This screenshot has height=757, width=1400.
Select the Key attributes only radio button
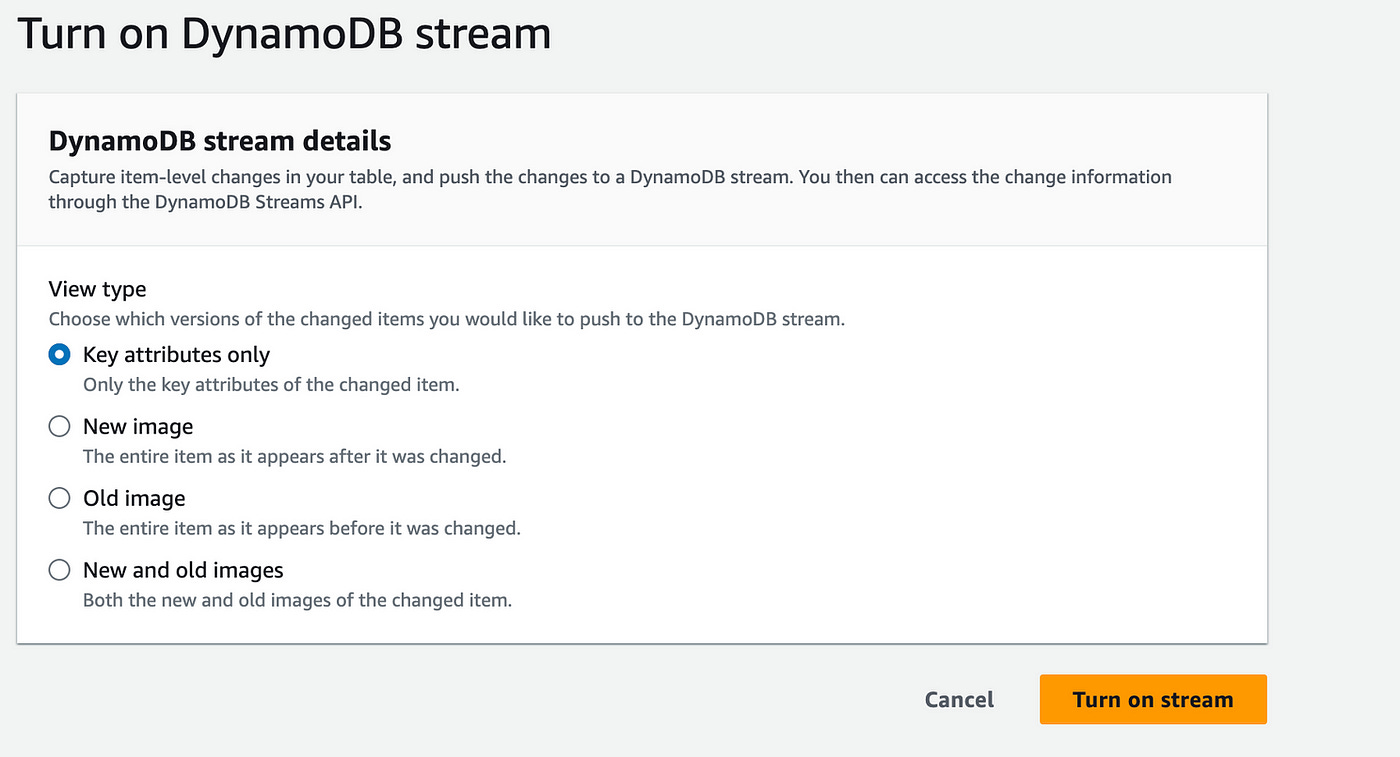[59, 354]
